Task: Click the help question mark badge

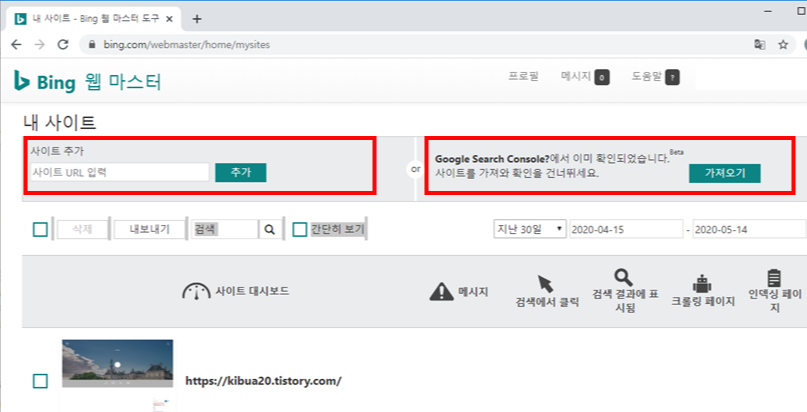Action: point(672,77)
